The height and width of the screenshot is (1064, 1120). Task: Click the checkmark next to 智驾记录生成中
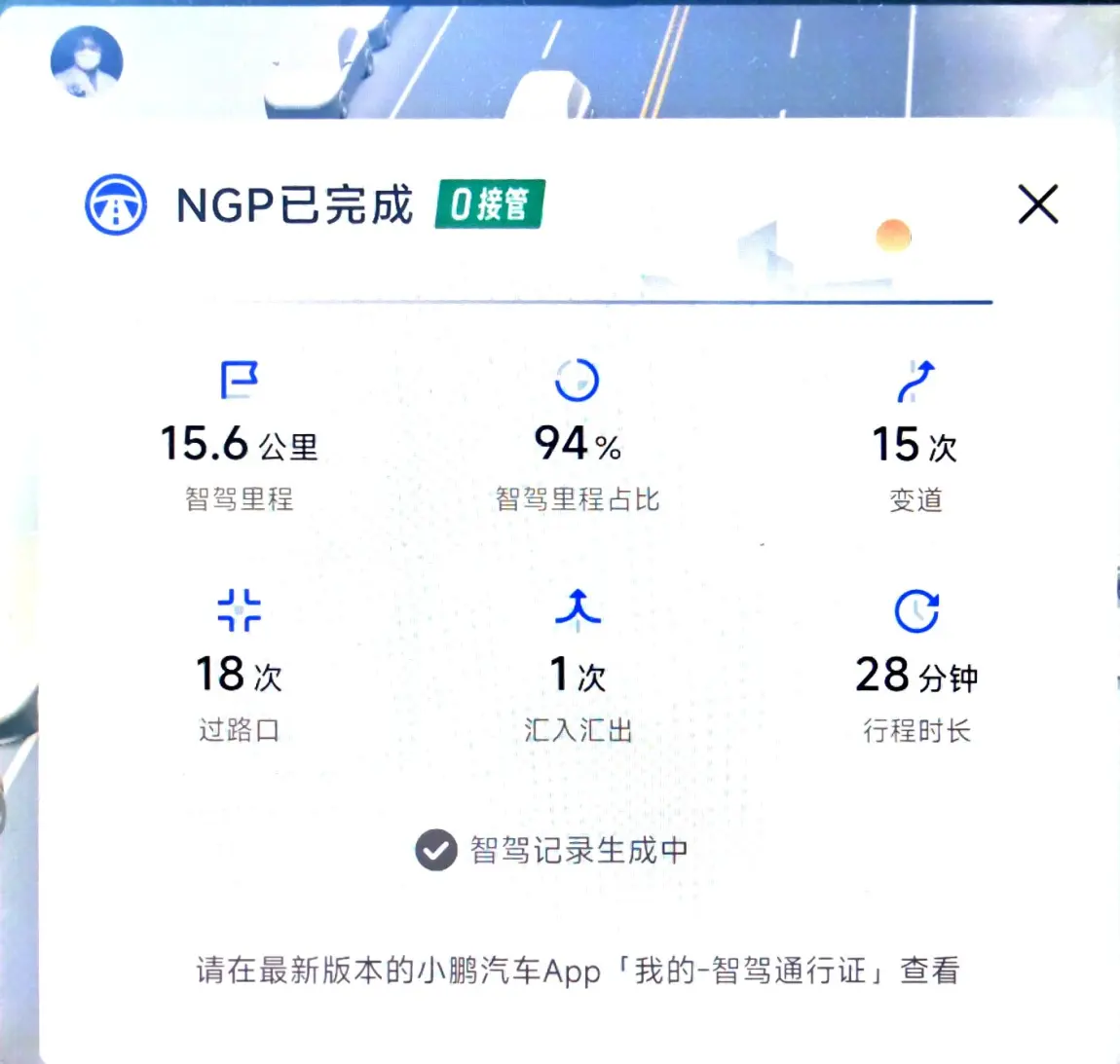(x=435, y=850)
